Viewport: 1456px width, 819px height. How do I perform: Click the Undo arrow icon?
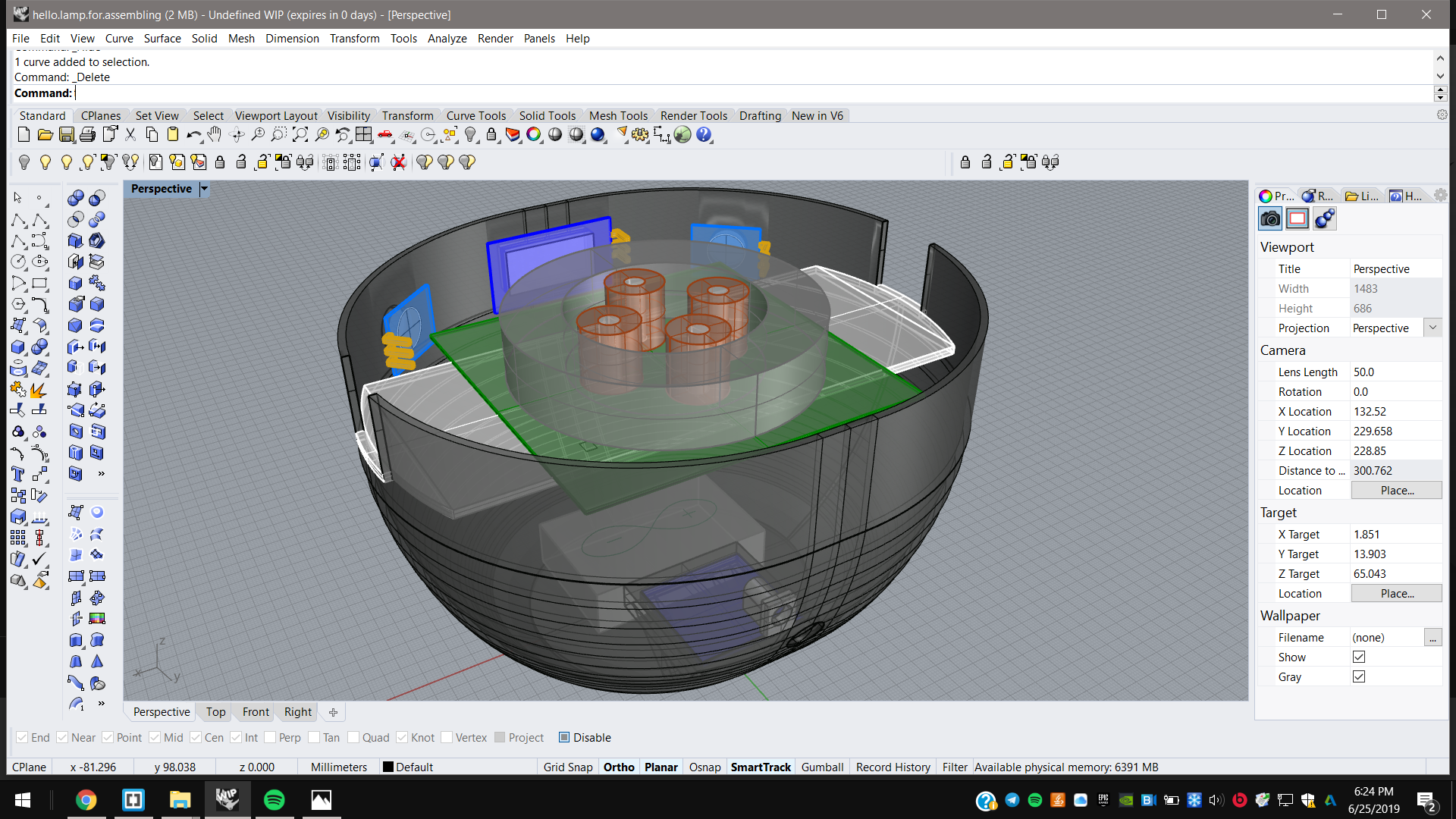(x=193, y=135)
